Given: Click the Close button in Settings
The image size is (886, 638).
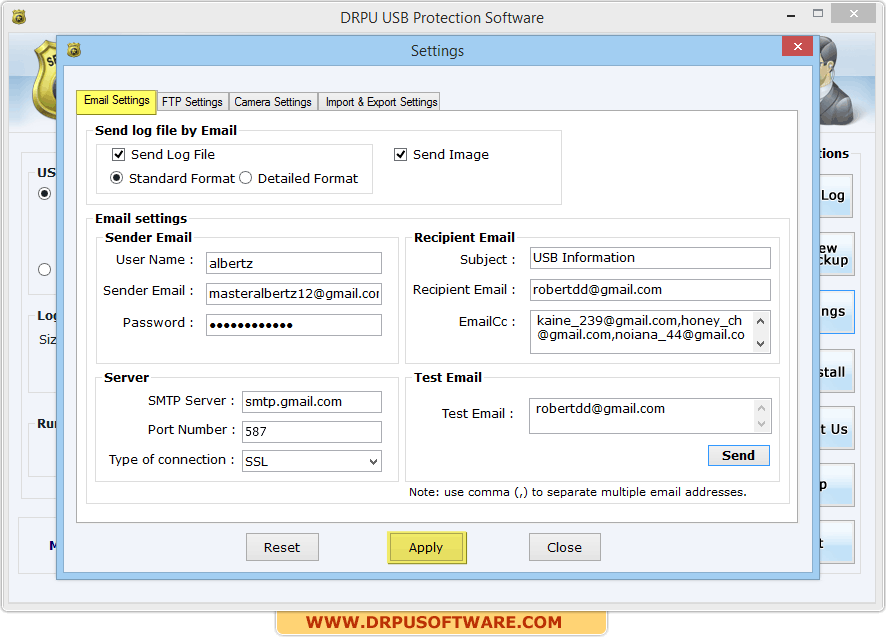Looking at the screenshot, I should coord(564,547).
